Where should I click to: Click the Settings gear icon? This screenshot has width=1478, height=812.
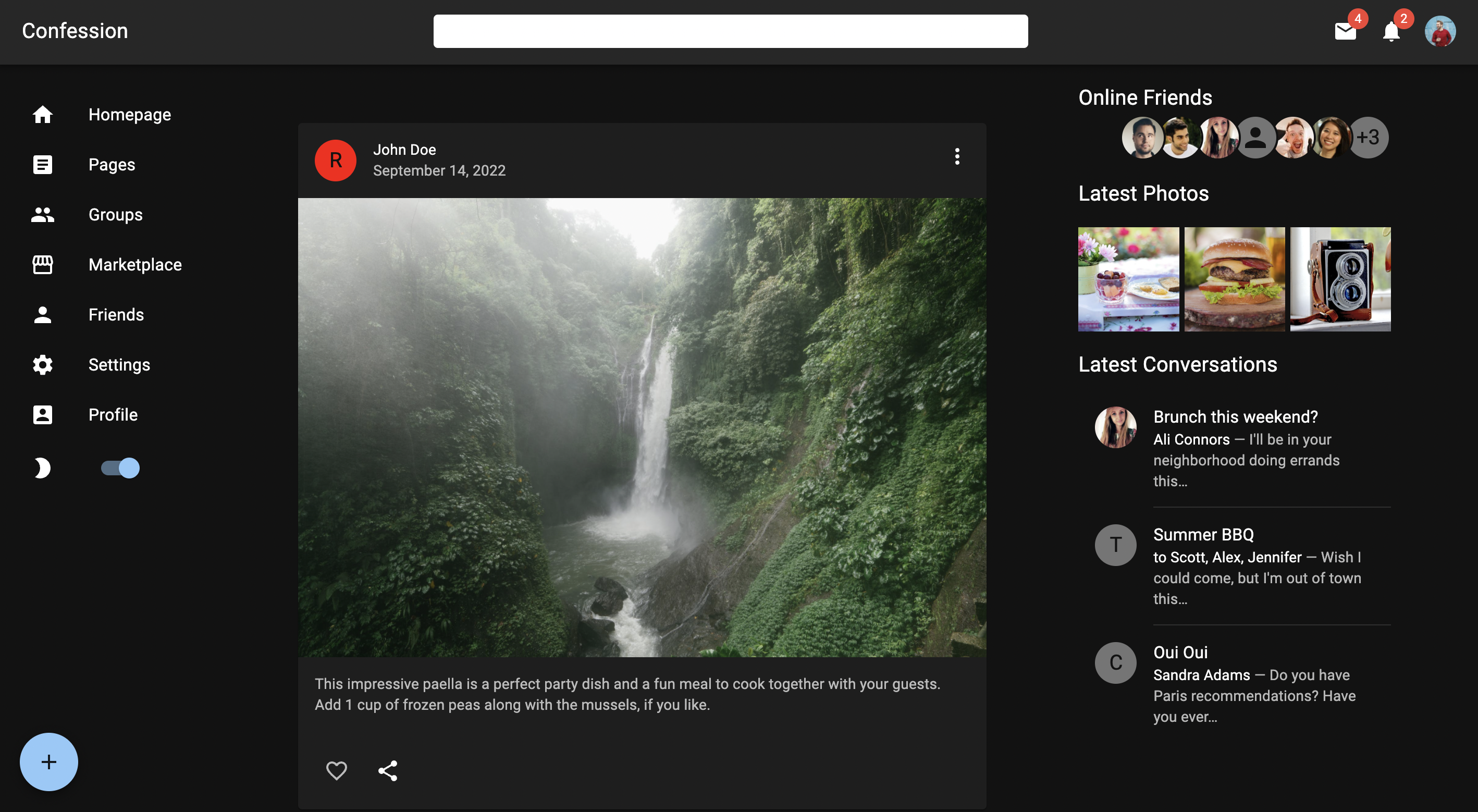click(x=42, y=364)
